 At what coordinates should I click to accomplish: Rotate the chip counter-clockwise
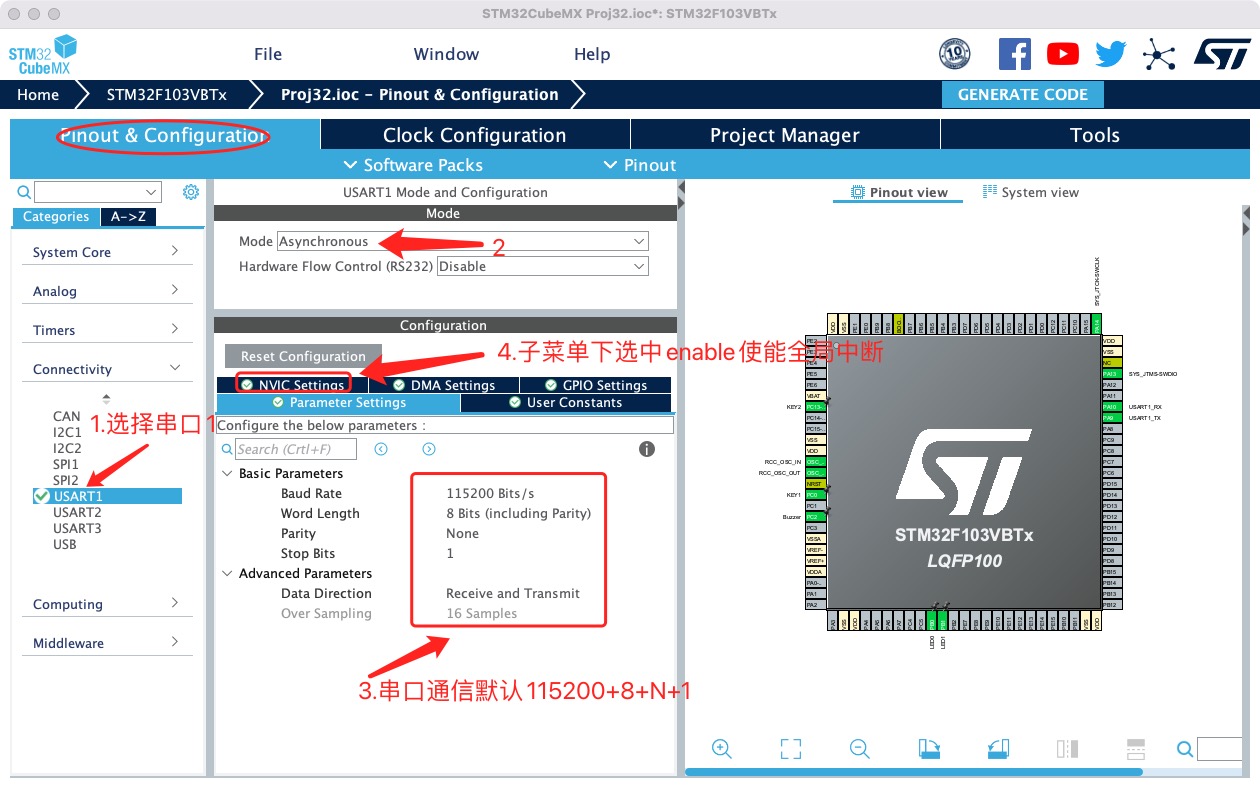point(998,748)
